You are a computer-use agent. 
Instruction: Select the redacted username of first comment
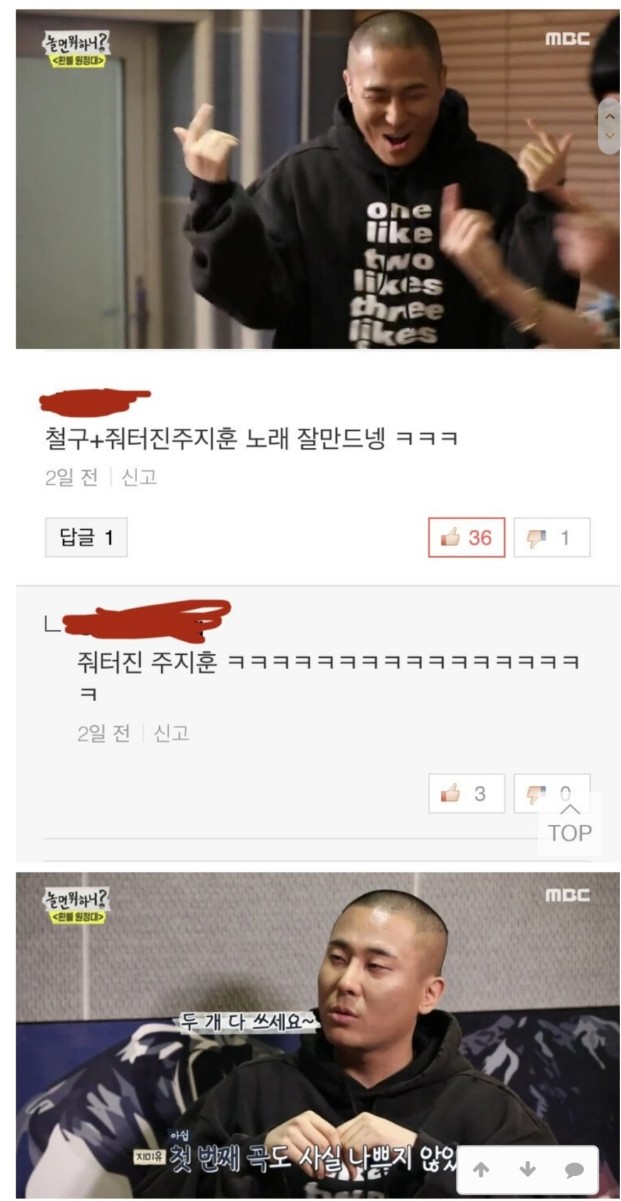coord(93,400)
